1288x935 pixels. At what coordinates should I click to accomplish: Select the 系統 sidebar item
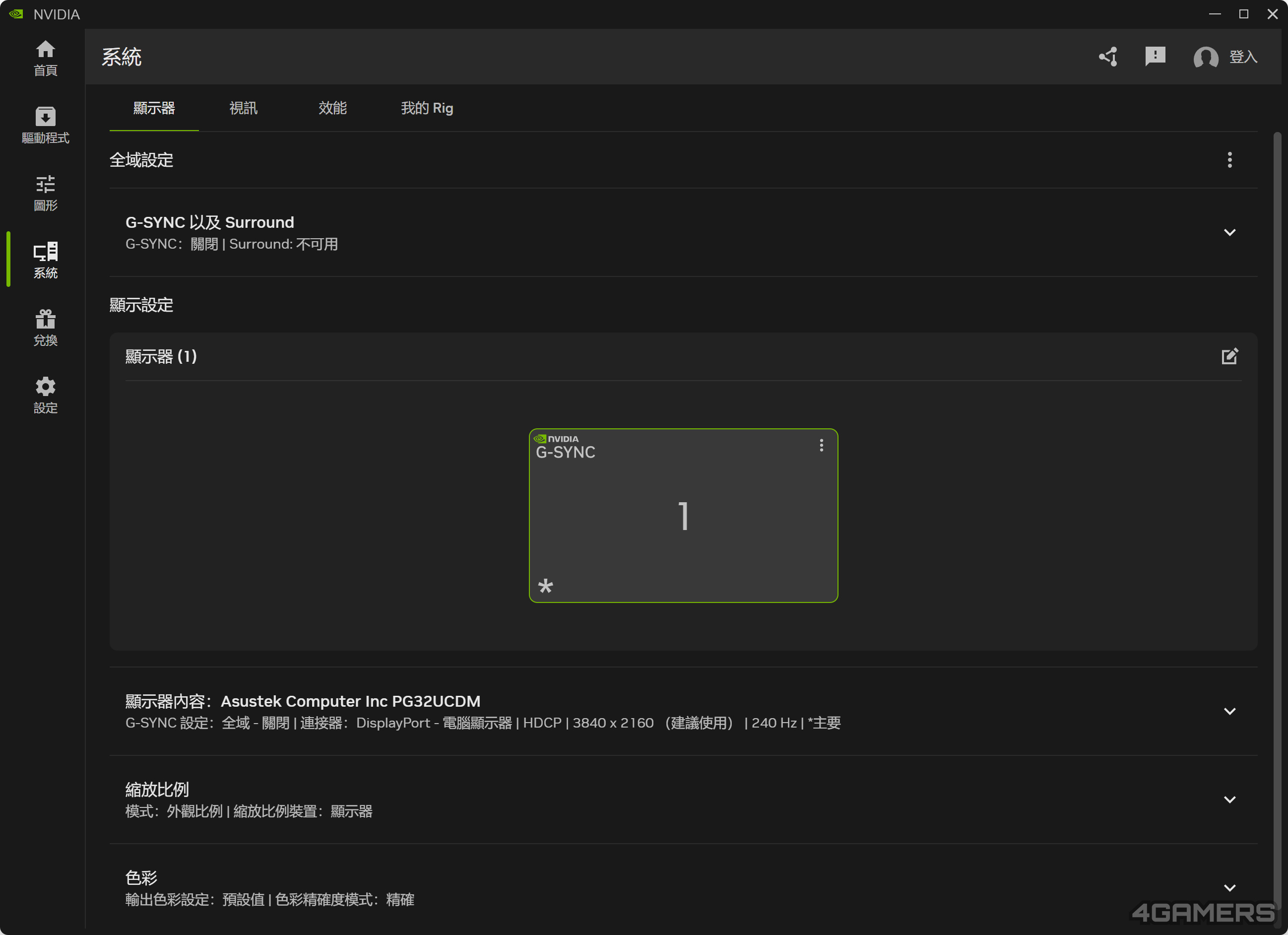46,260
